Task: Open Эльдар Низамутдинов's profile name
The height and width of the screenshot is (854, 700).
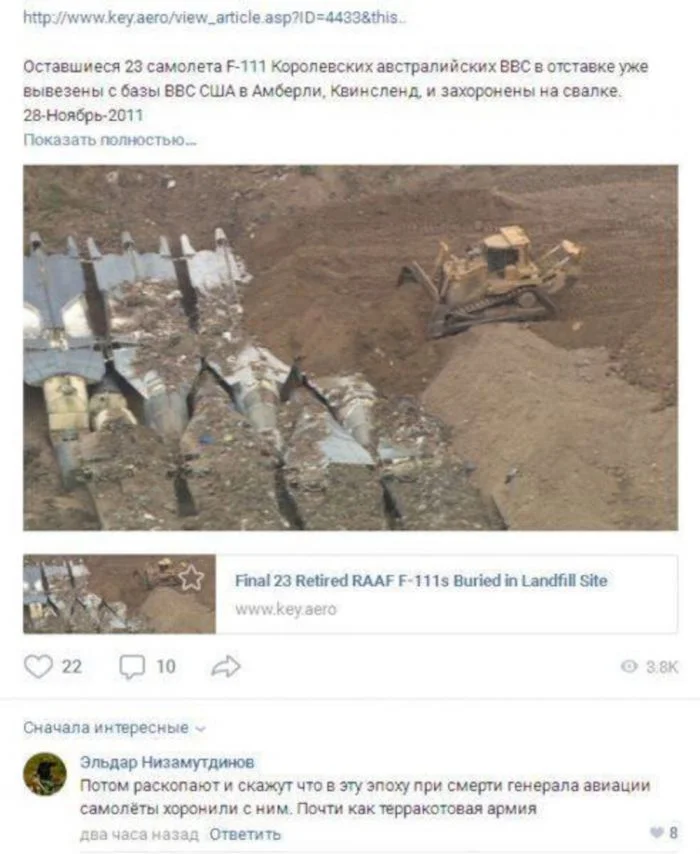Action: (x=167, y=762)
